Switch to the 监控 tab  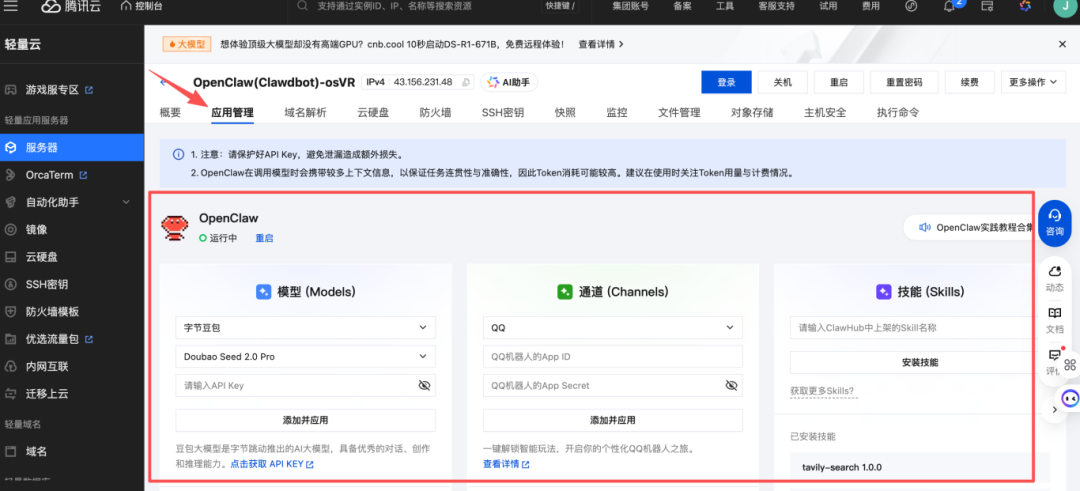click(x=616, y=112)
